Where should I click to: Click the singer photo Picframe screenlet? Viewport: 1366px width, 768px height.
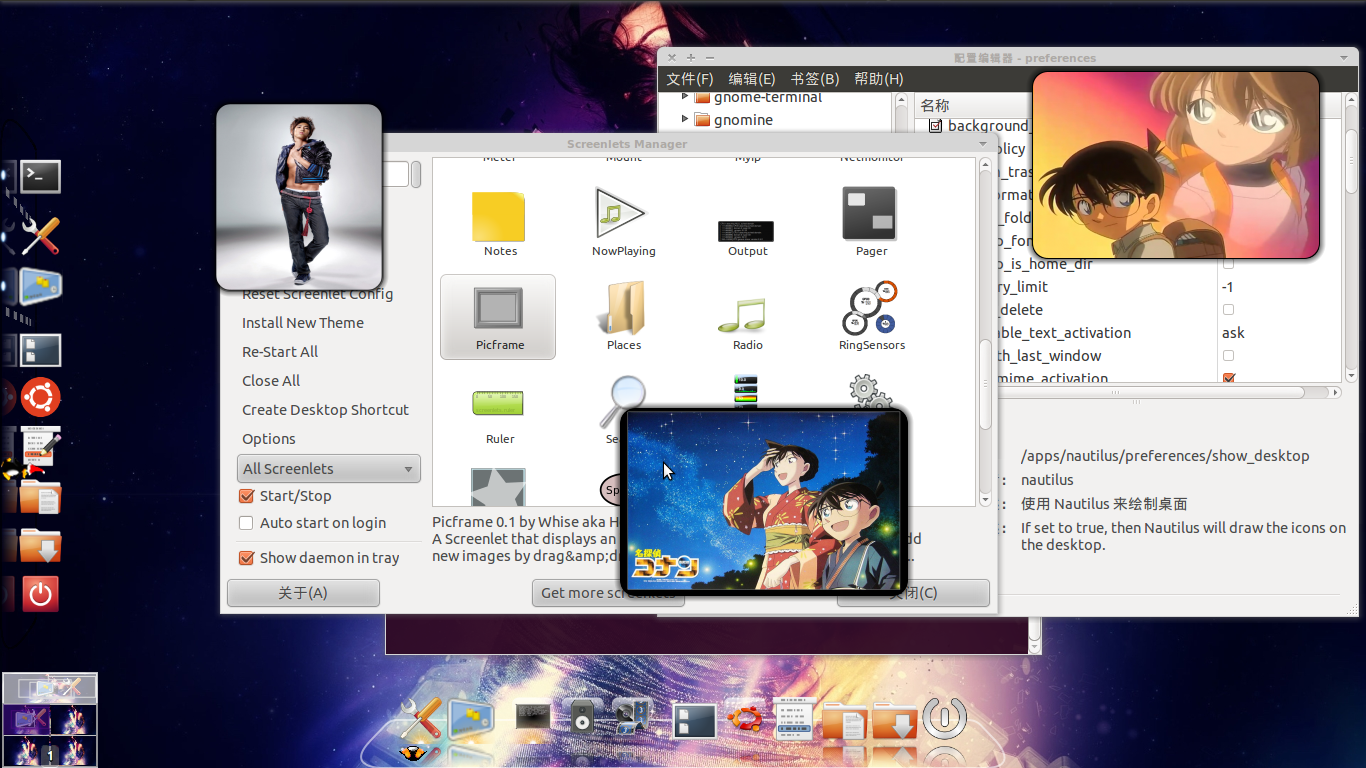(x=299, y=197)
